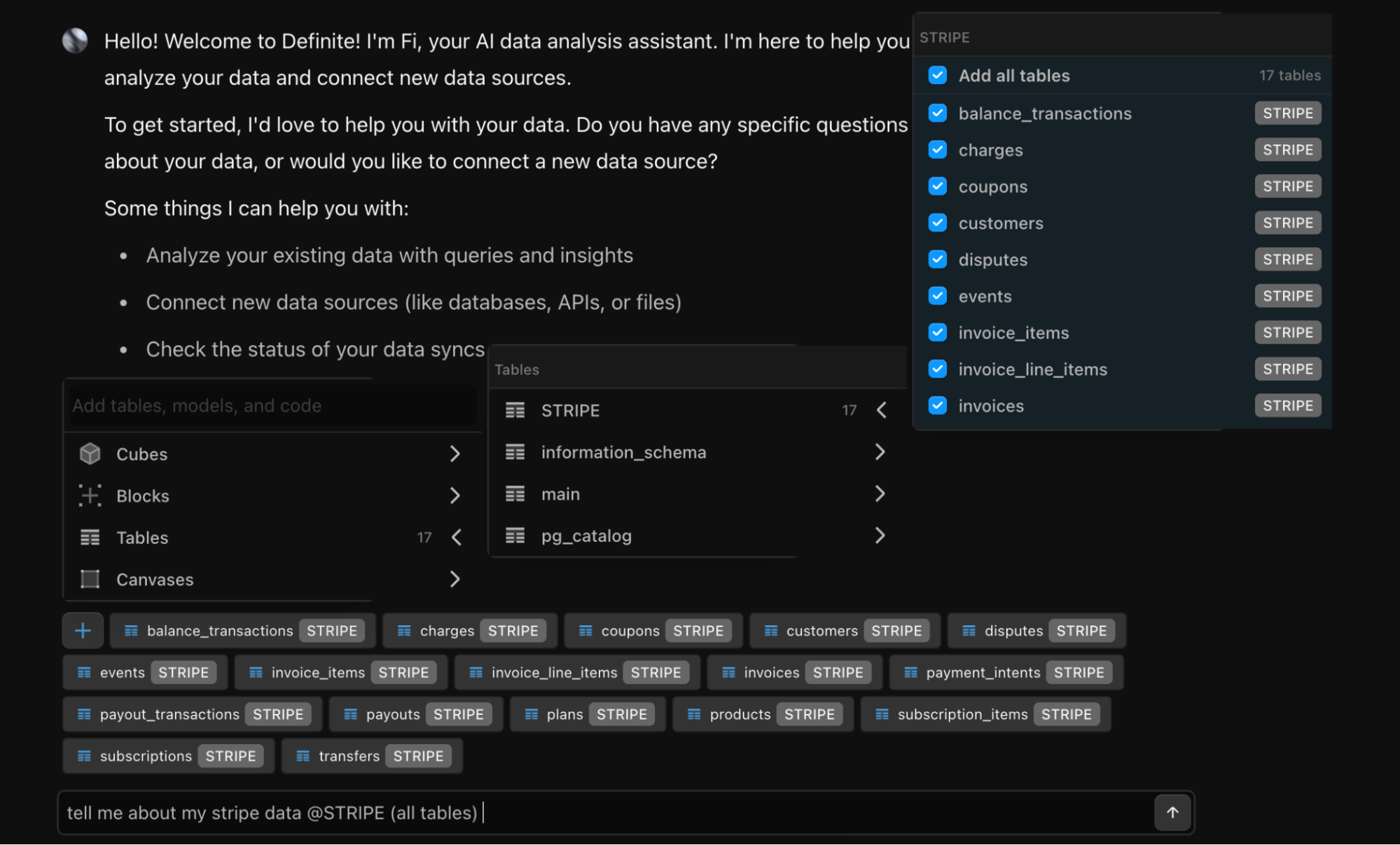This screenshot has height=845, width=1400.
Task: Click the table icon on payouts chip
Action: point(350,715)
